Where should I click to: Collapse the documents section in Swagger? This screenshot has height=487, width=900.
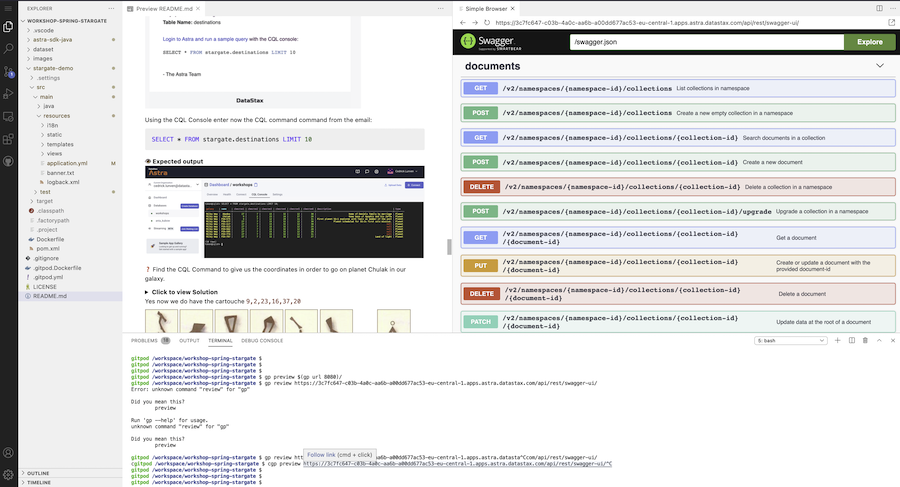[x=879, y=66]
